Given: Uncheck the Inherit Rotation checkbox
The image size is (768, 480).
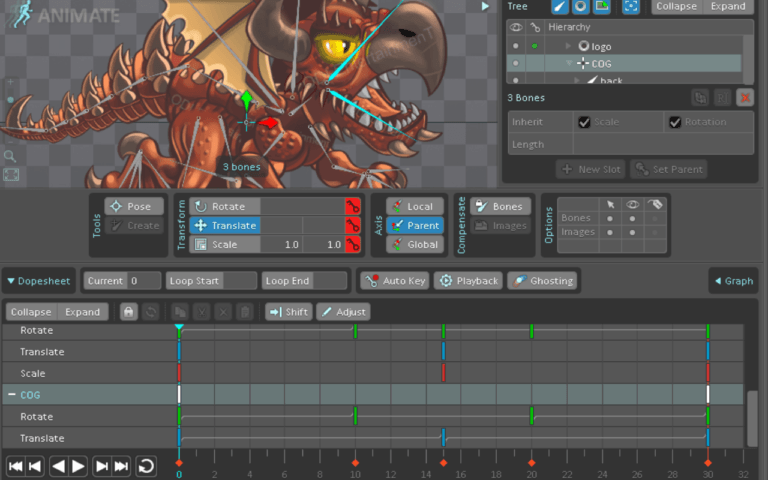Looking at the screenshot, I should (675, 122).
